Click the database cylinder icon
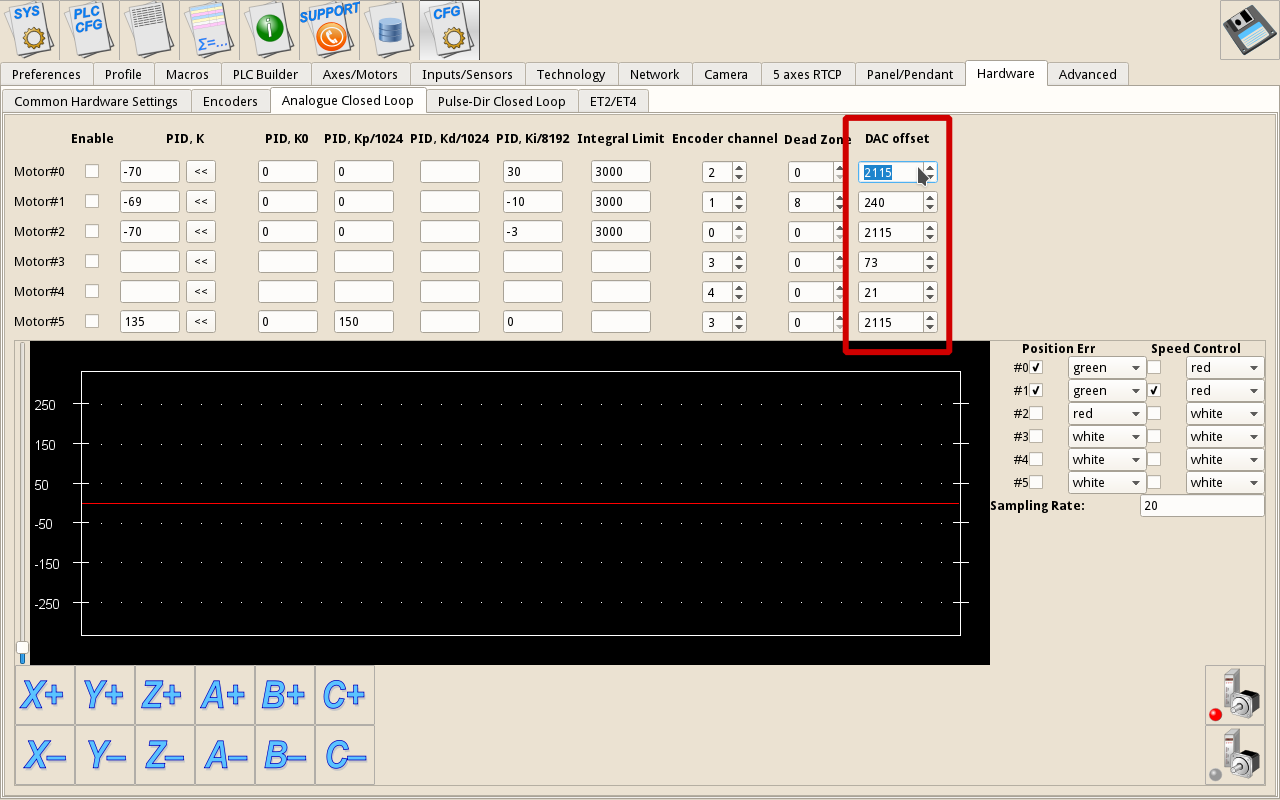This screenshot has width=1280, height=800. 390,30
